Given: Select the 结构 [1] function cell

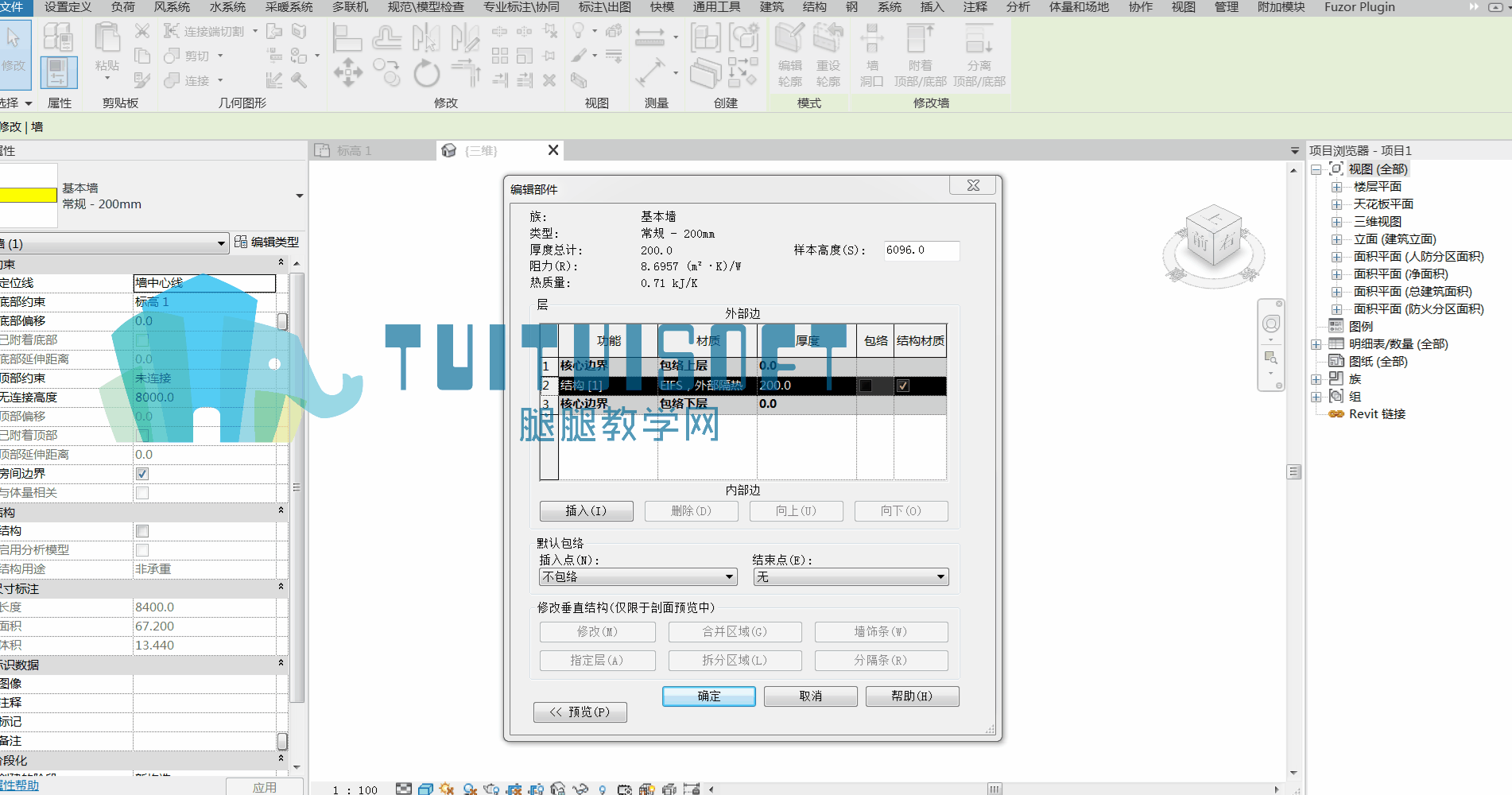Looking at the screenshot, I should click(x=608, y=386).
